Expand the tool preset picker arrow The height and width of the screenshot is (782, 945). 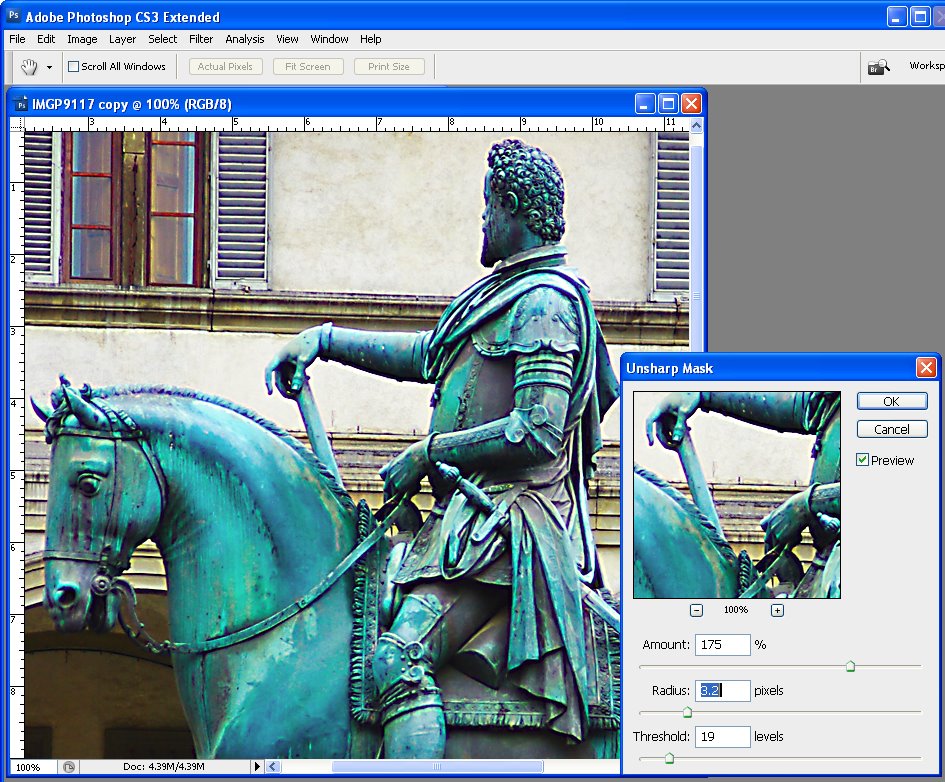(49, 67)
